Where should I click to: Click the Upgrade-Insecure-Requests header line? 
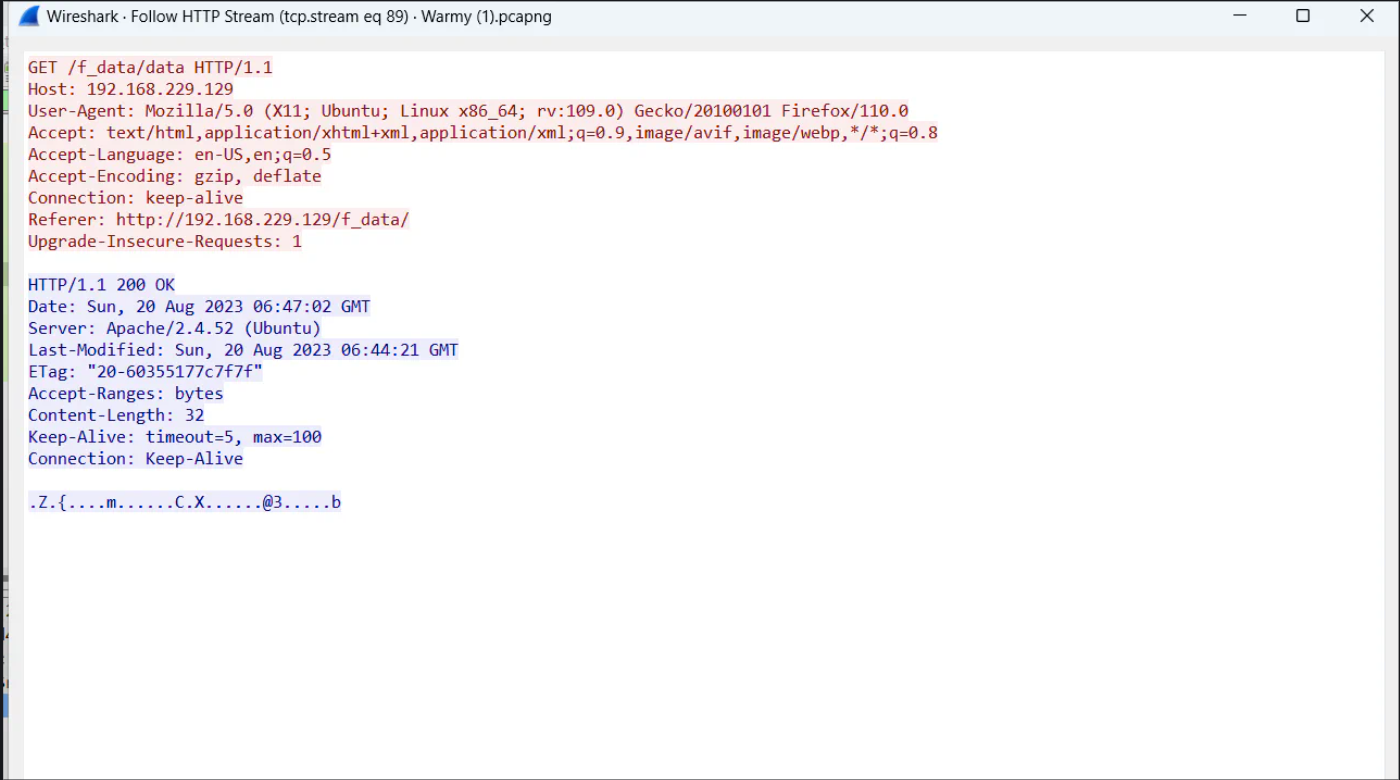[164, 242]
